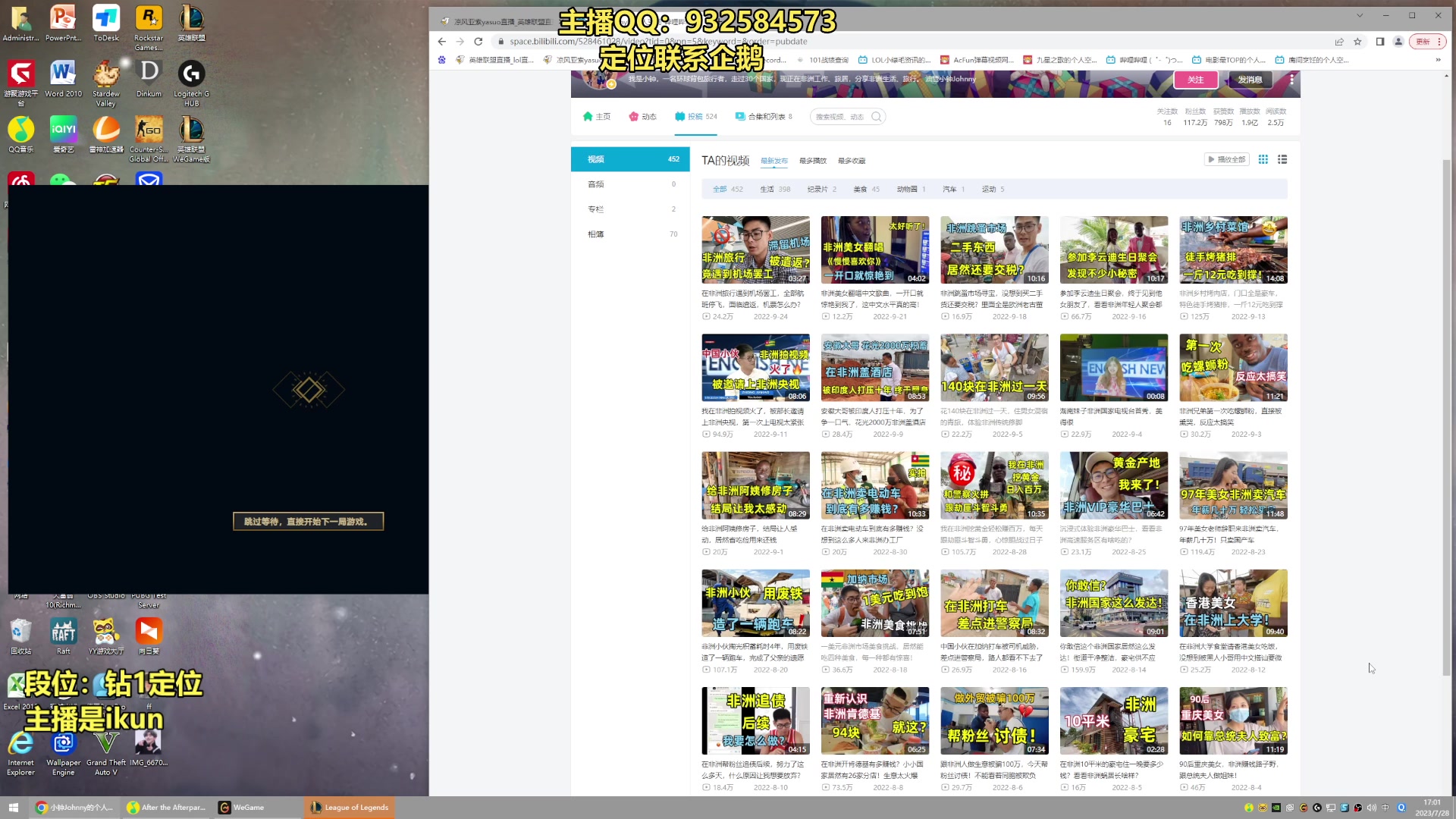Click 搜索视频、动态 search field
The height and width of the screenshot is (819, 1456).
pos(839,117)
